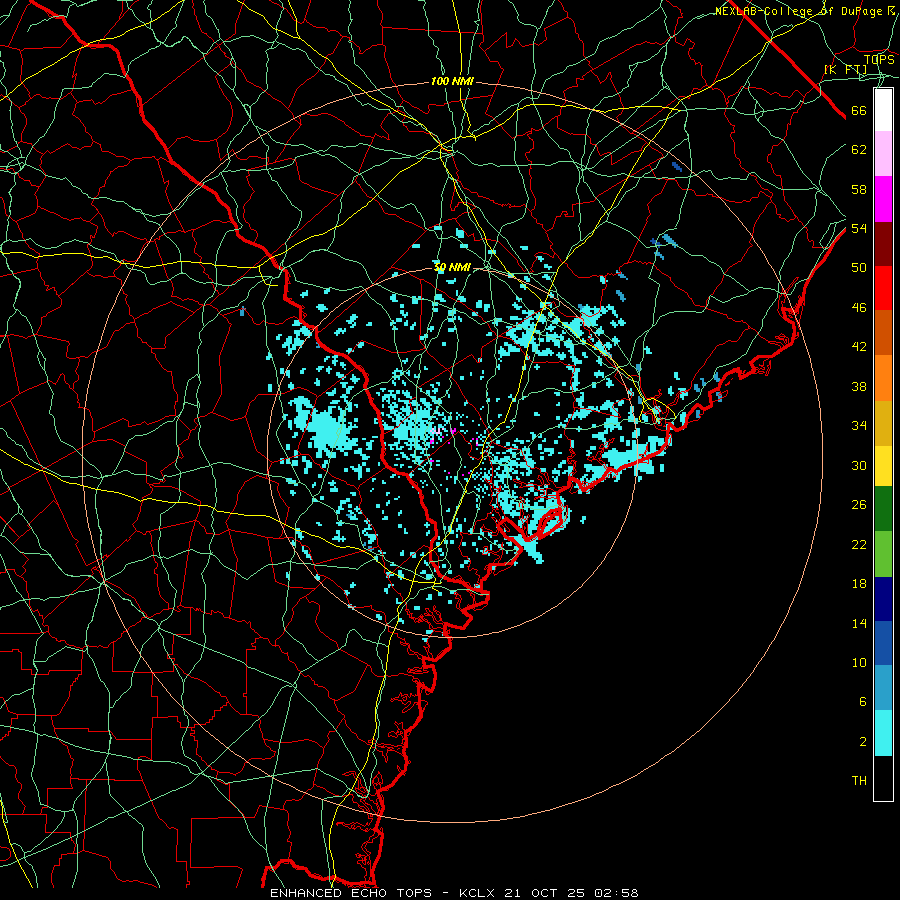This screenshot has width=900, height=900.
Task: Click the dark orange legend swatch
Action: tap(883, 332)
